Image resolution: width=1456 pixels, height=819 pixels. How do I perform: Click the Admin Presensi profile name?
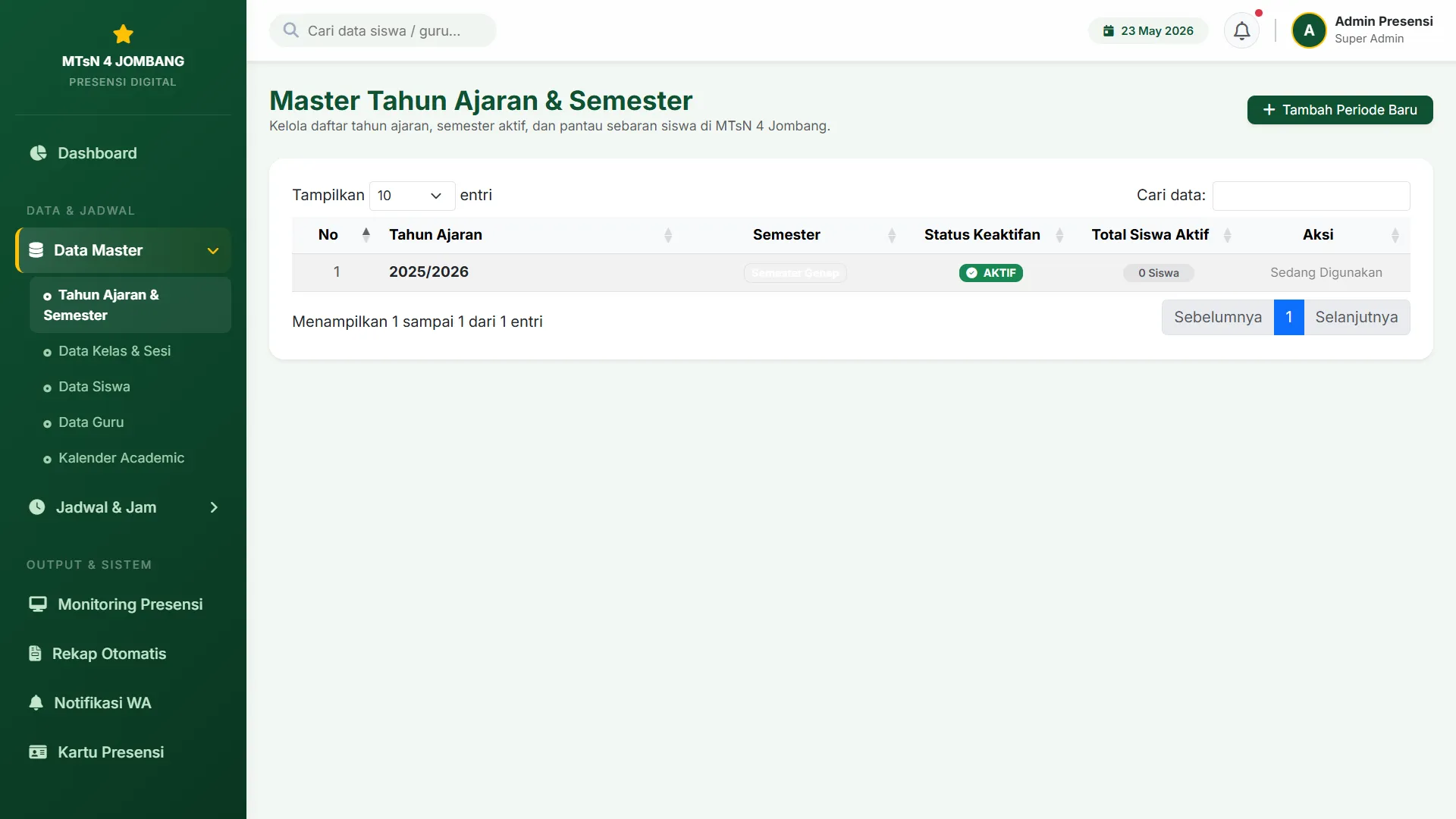(1383, 21)
